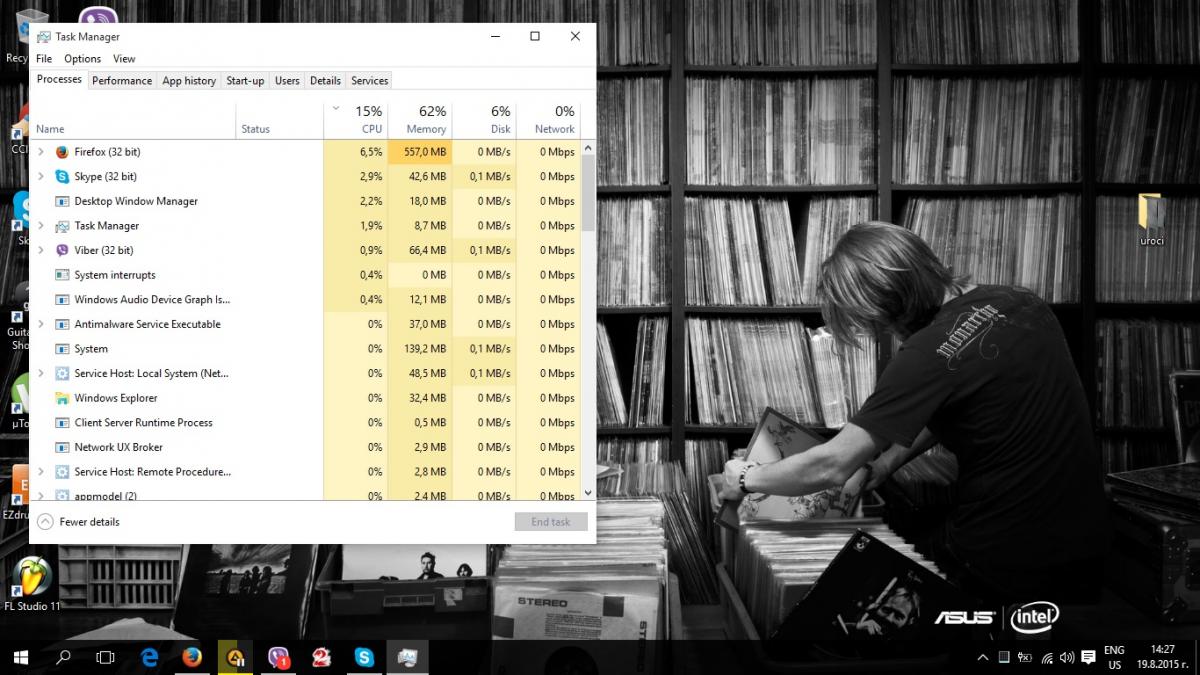Open the Viber taskbar icon with notification badge
Image resolution: width=1200 pixels, height=675 pixels.
pyautogui.click(x=279, y=657)
